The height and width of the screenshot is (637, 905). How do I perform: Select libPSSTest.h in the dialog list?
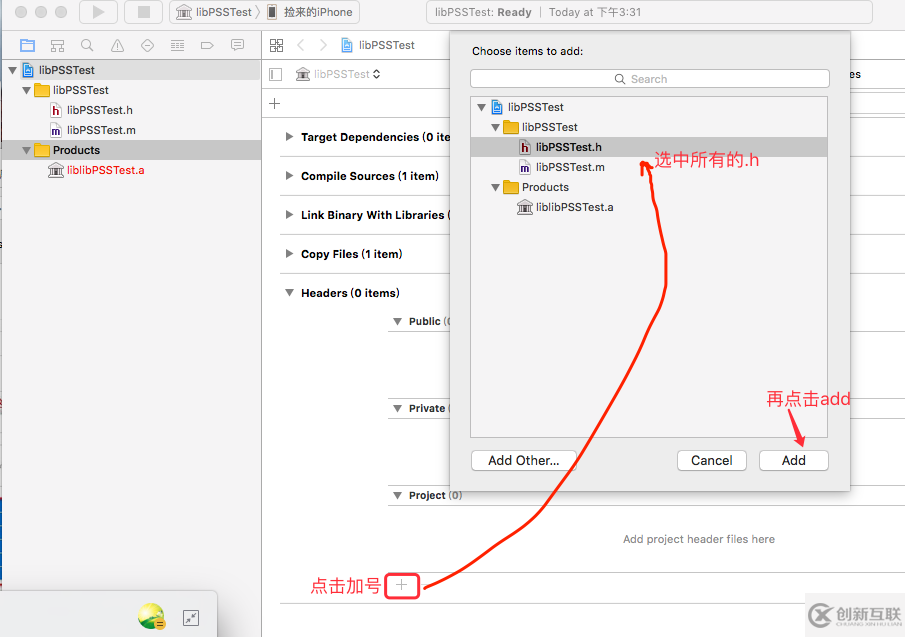[649, 147]
